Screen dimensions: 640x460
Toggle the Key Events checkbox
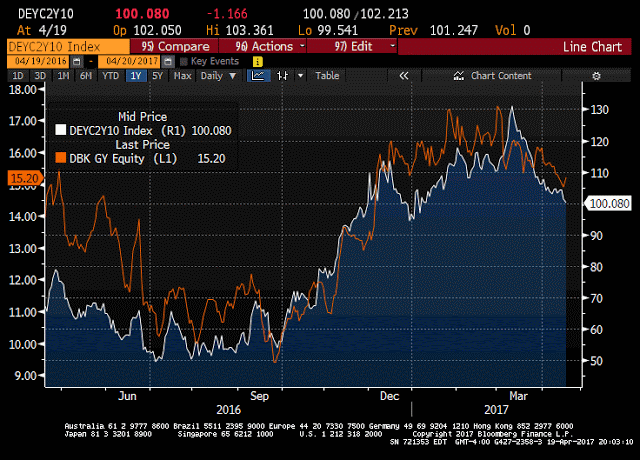(184, 62)
